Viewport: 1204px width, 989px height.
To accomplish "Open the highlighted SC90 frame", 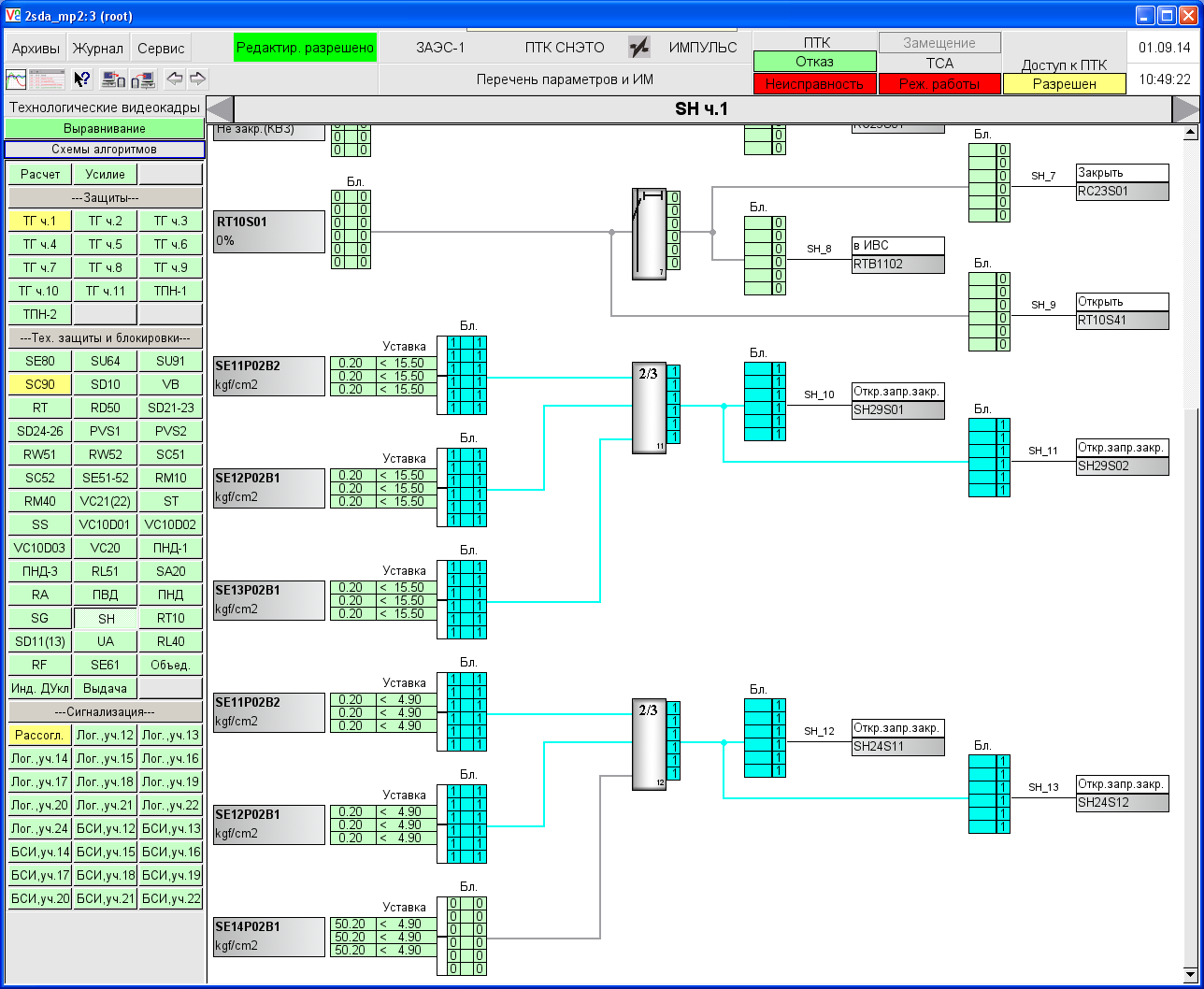I will point(40,384).
